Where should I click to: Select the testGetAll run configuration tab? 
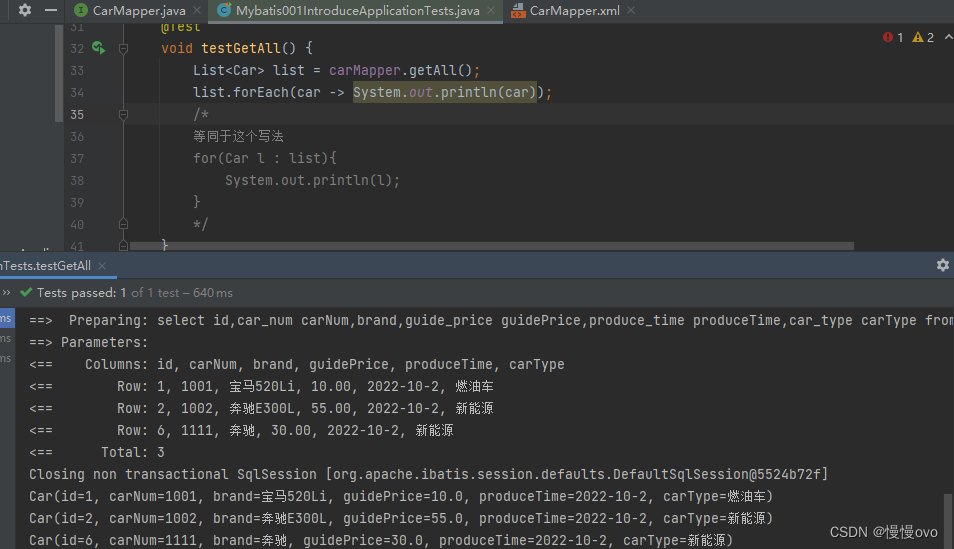(46, 266)
